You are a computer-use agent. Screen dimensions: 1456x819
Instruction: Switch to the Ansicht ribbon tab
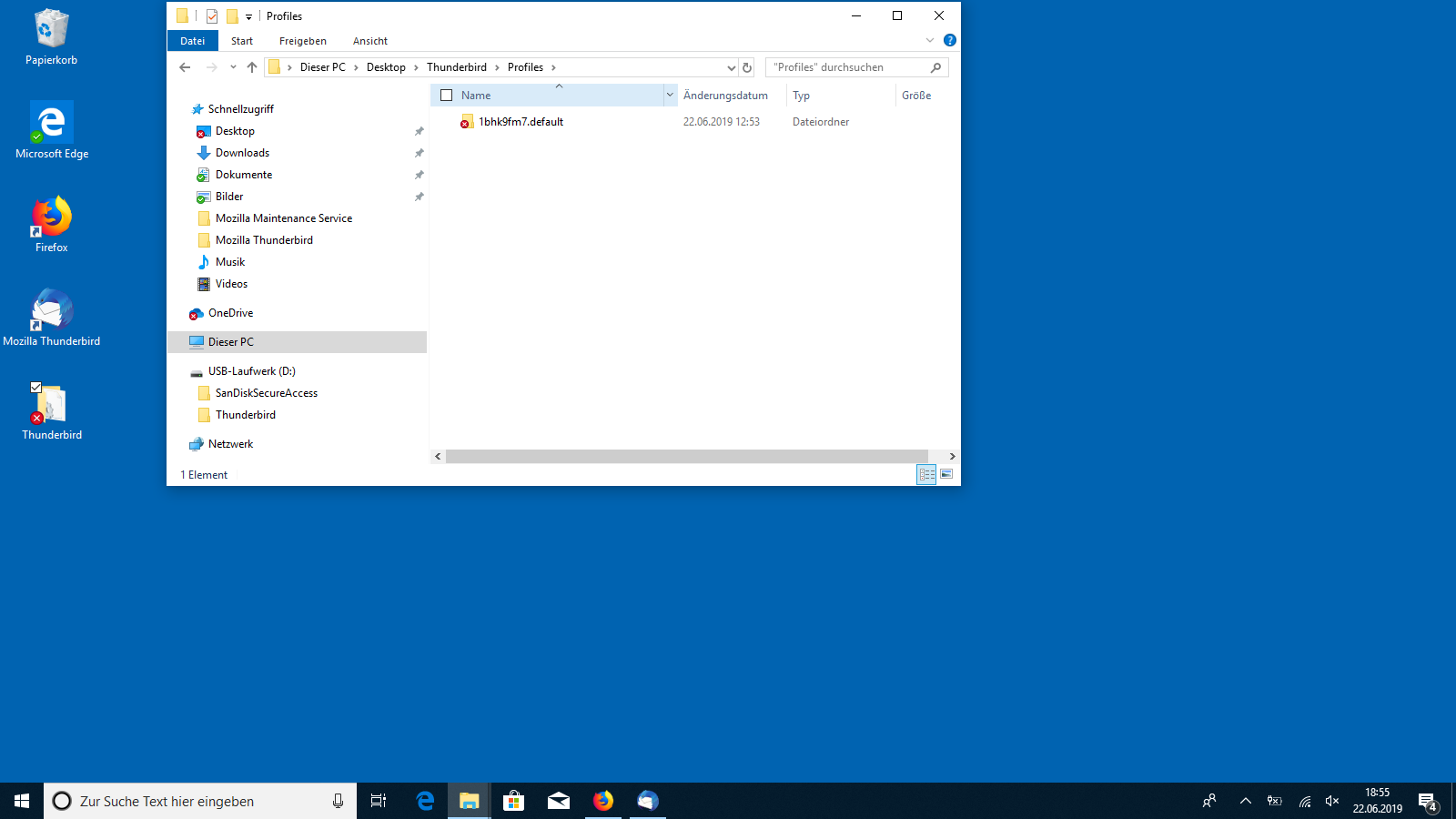pyautogui.click(x=369, y=41)
